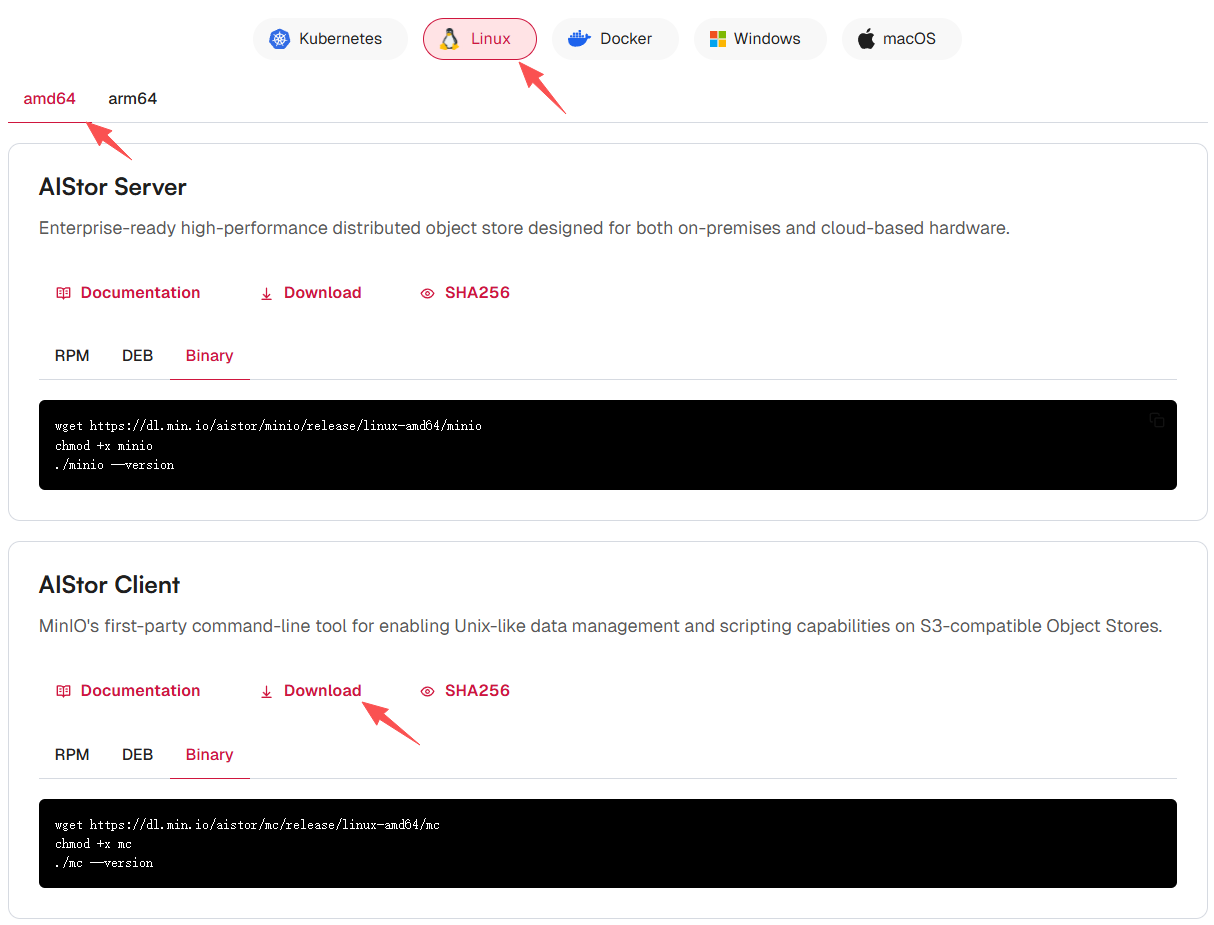Choose the RPM tab under AIStor Client
Viewport: 1214px width, 925px height.
click(72, 755)
